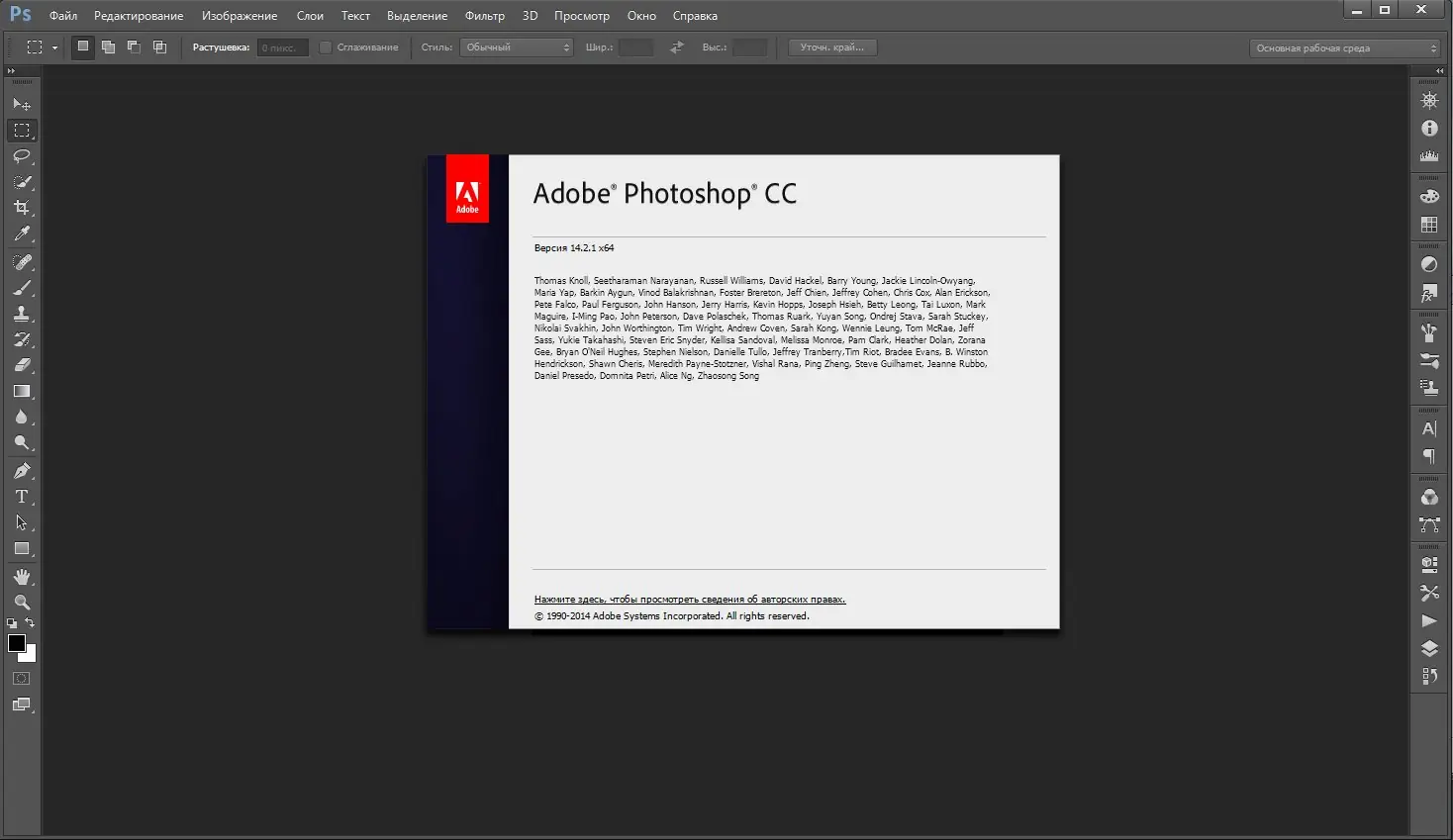Screen dimensions: 1453x840
Task: Select the Eraser tool
Action: click(x=22, y=365)
